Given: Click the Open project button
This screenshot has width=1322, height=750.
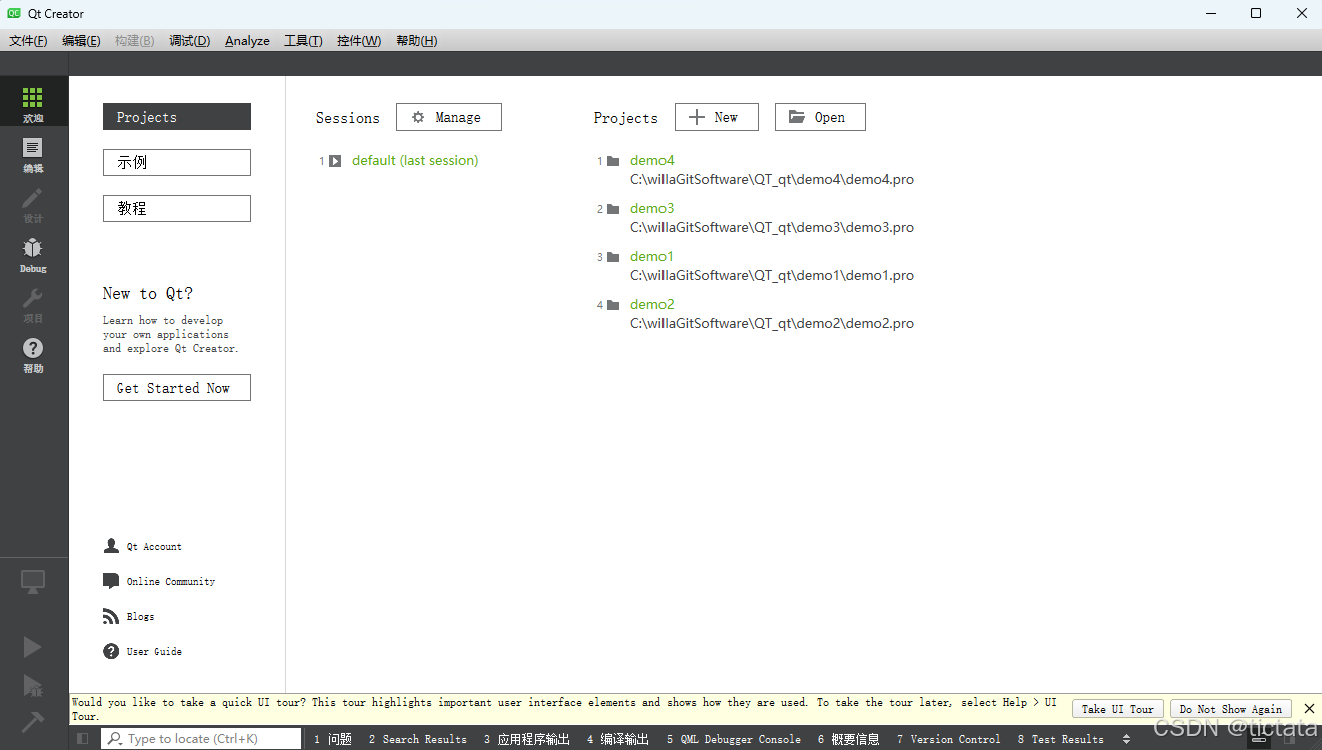Looking at the screenshot, I should point(820,117).
